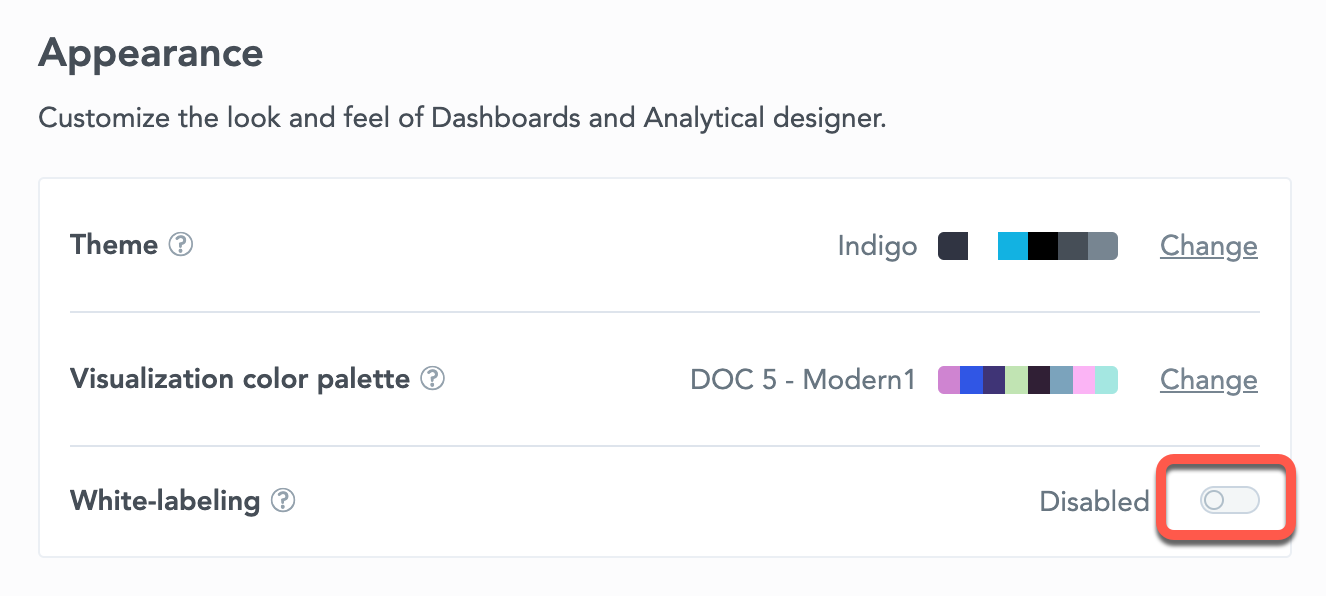
Task: Select the light gray theme swatch
Action: point(1103,246)
